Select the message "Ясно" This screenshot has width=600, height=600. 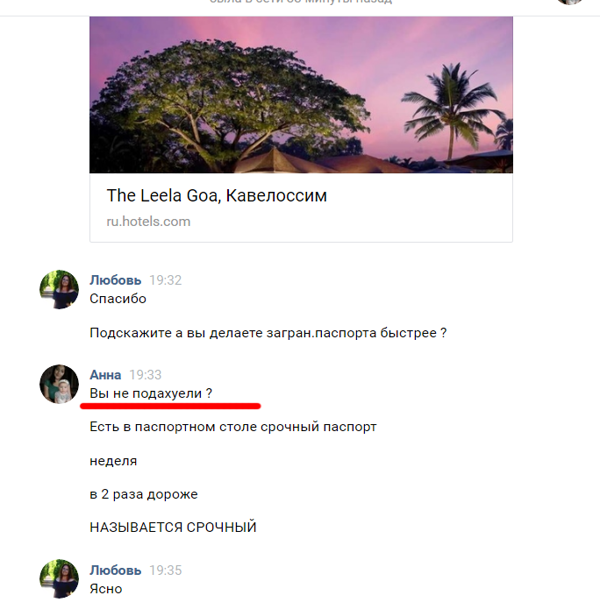tap(106, 589)
